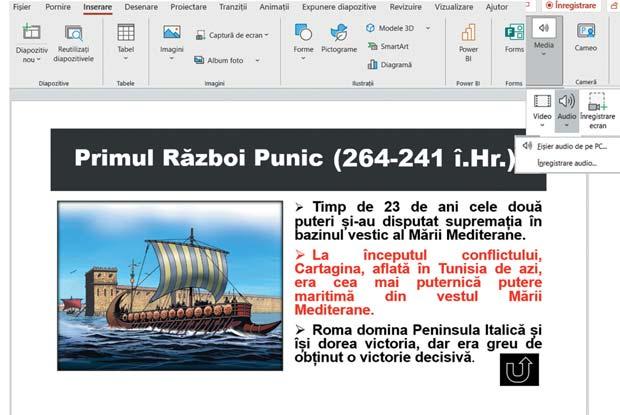Screen dimensions: 620x415
Task: Open the Ajutor tab
Action: (497, 7)
